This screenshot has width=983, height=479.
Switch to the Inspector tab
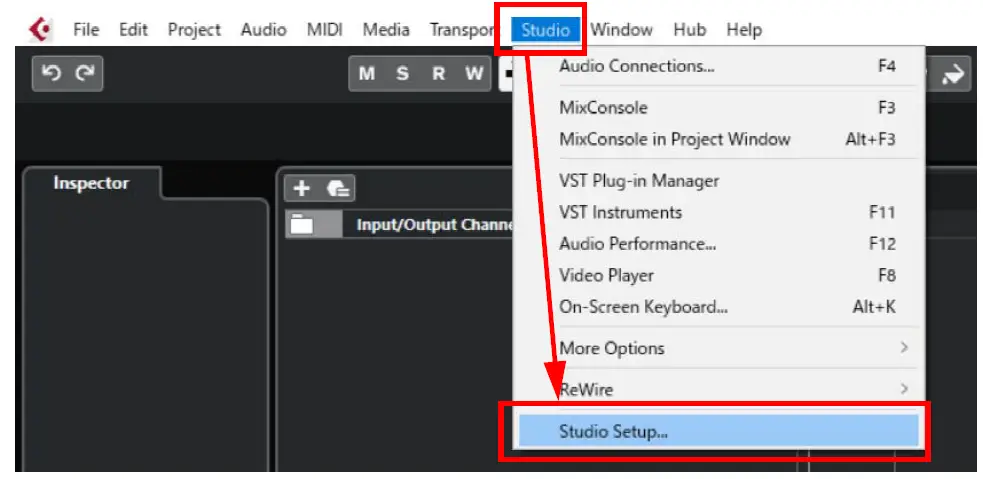point(91,184)
